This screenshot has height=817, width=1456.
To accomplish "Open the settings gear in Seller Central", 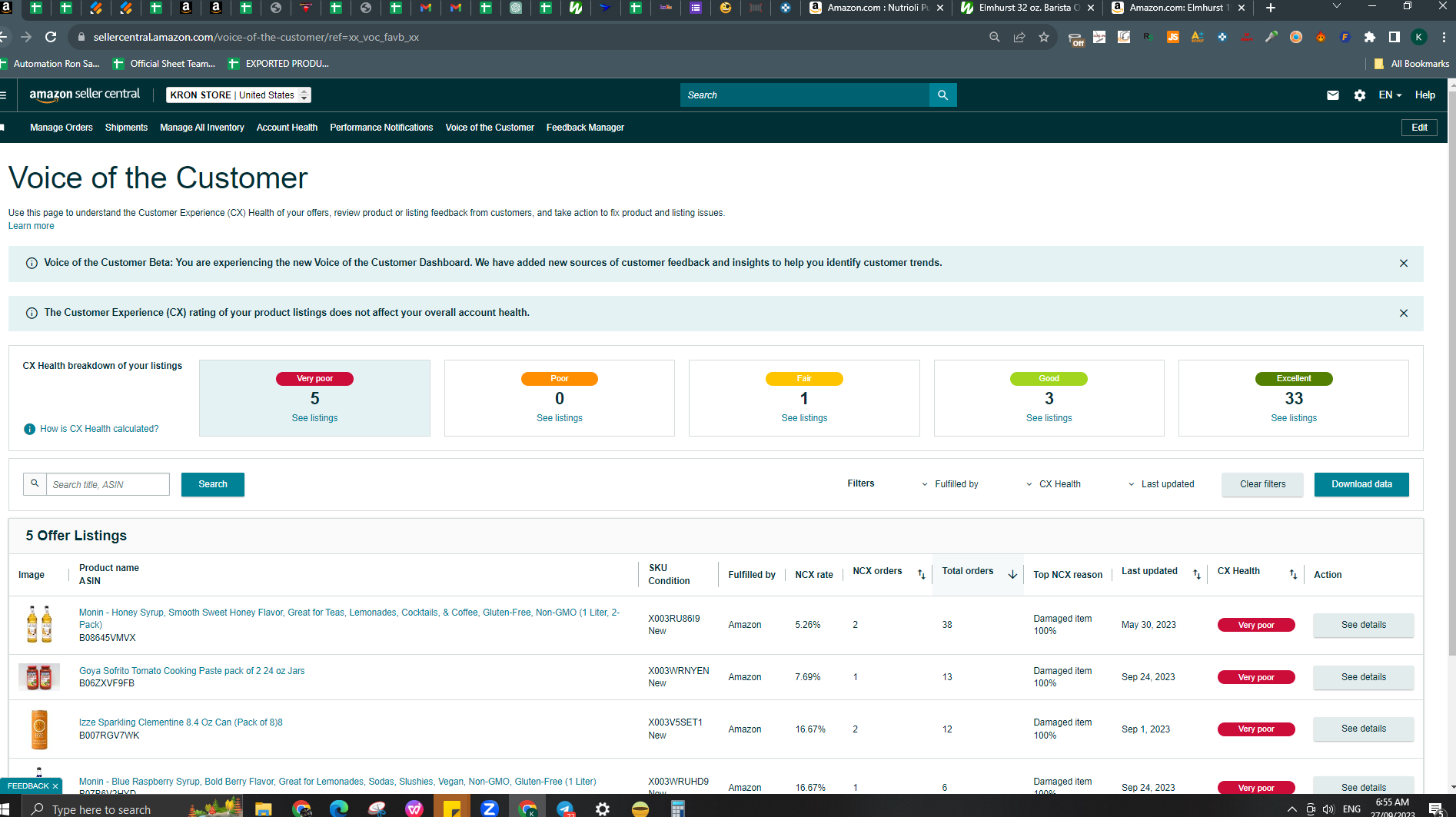I will coord(1360,95).
